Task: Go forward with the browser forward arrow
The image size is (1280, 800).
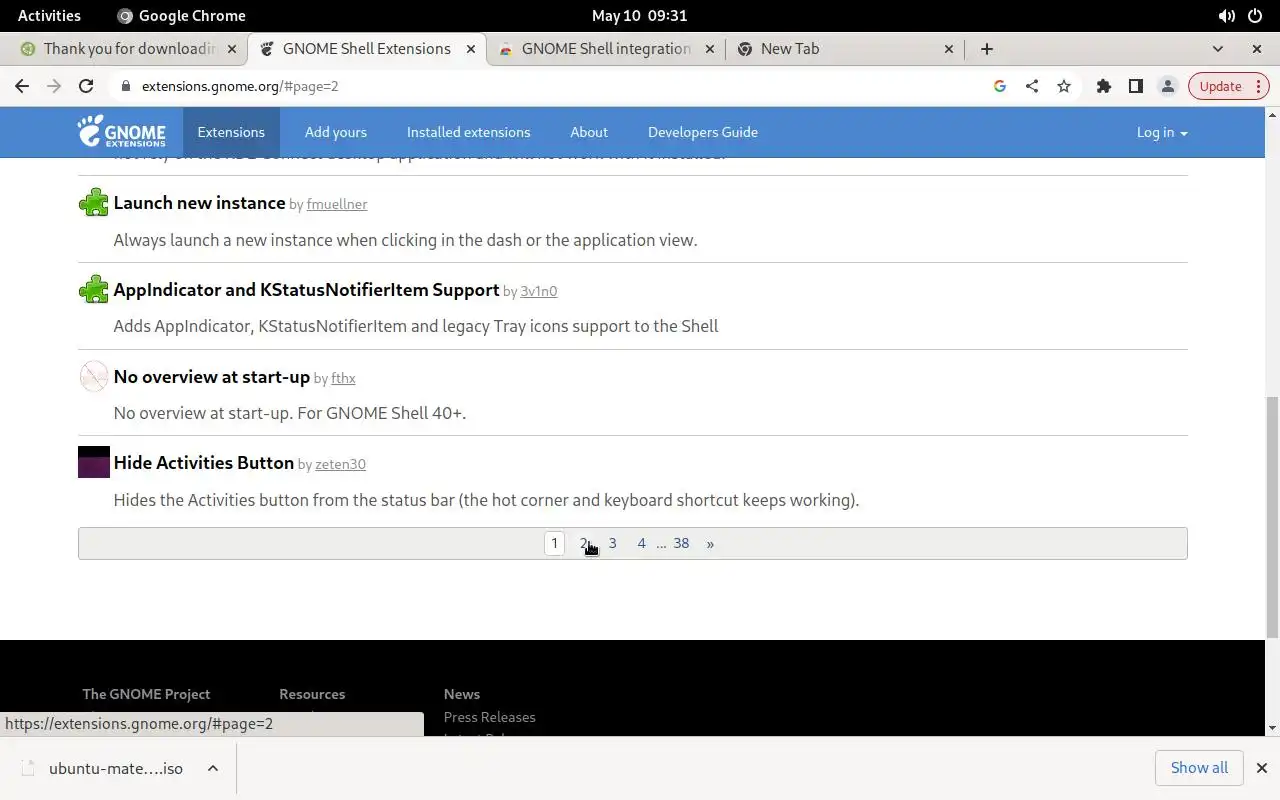Action: click(x=54, y=86)
